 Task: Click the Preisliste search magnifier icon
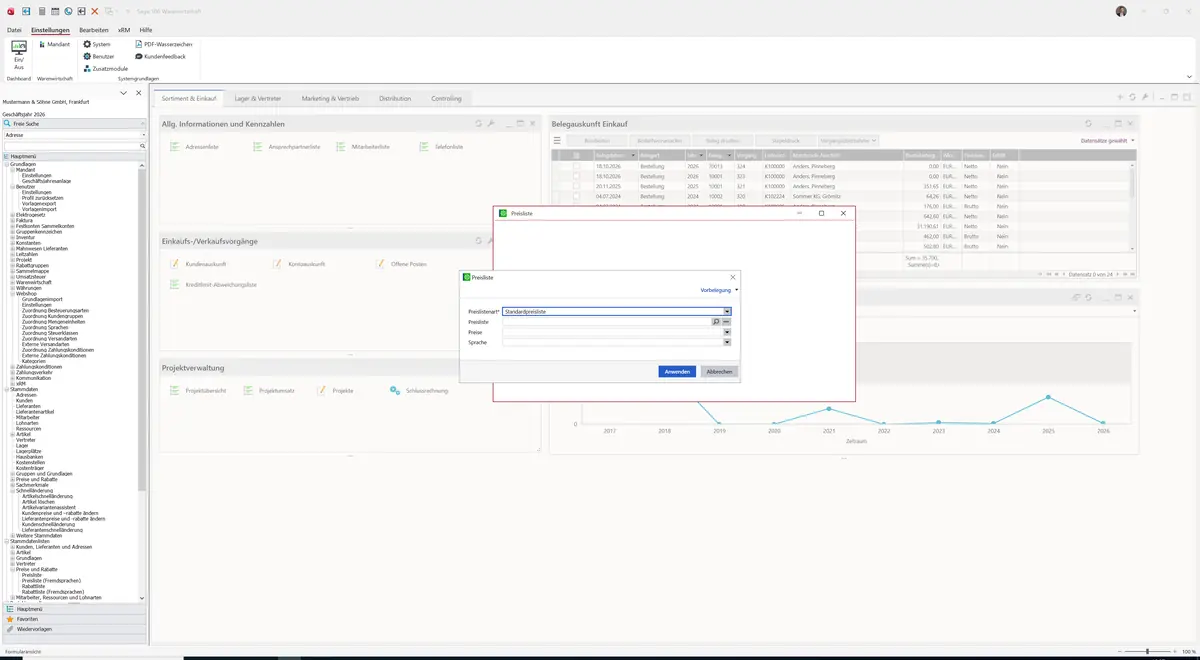pos(716,322)
